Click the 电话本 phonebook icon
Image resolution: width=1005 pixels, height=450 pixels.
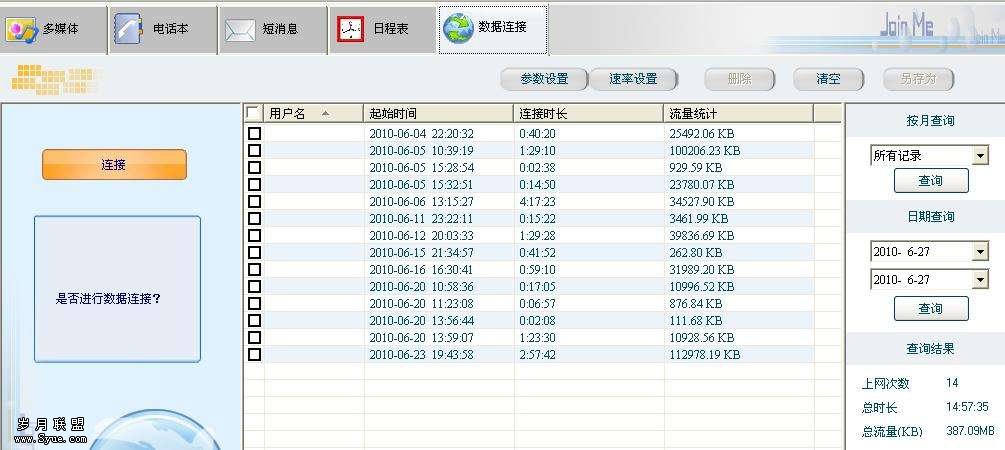(x=128, y=28)
